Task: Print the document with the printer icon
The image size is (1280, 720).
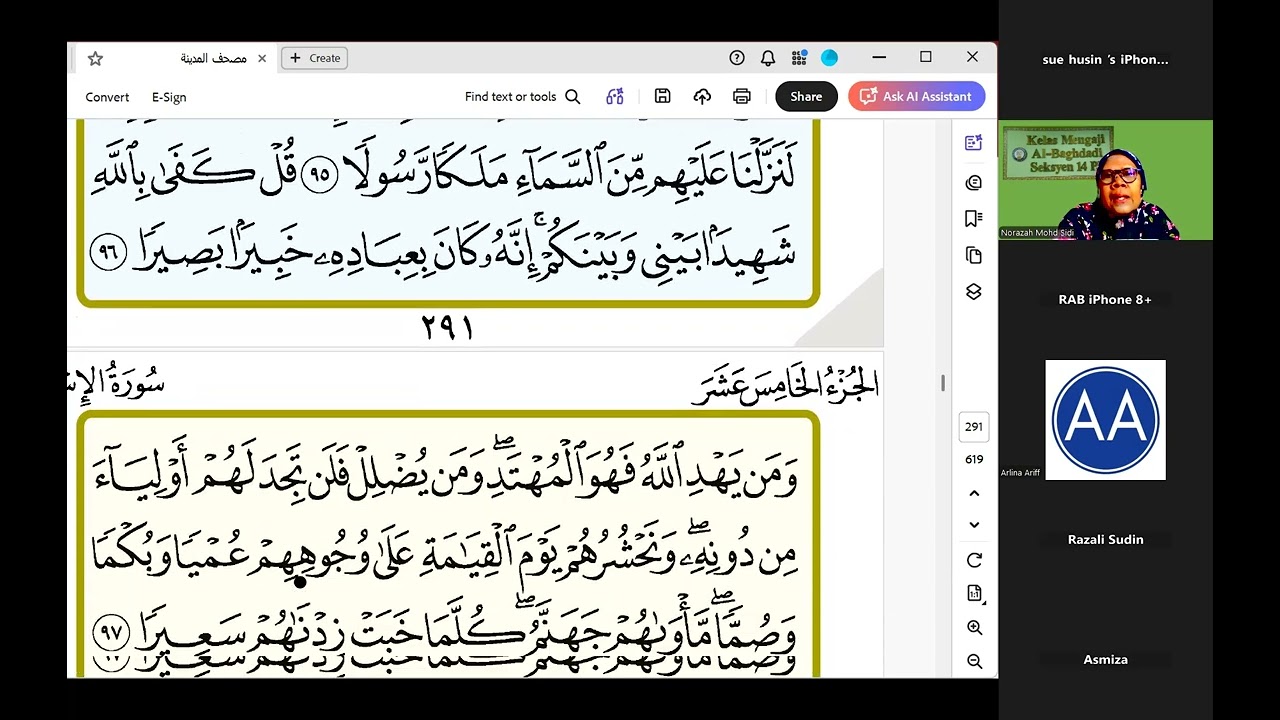Action: (741, 97)
